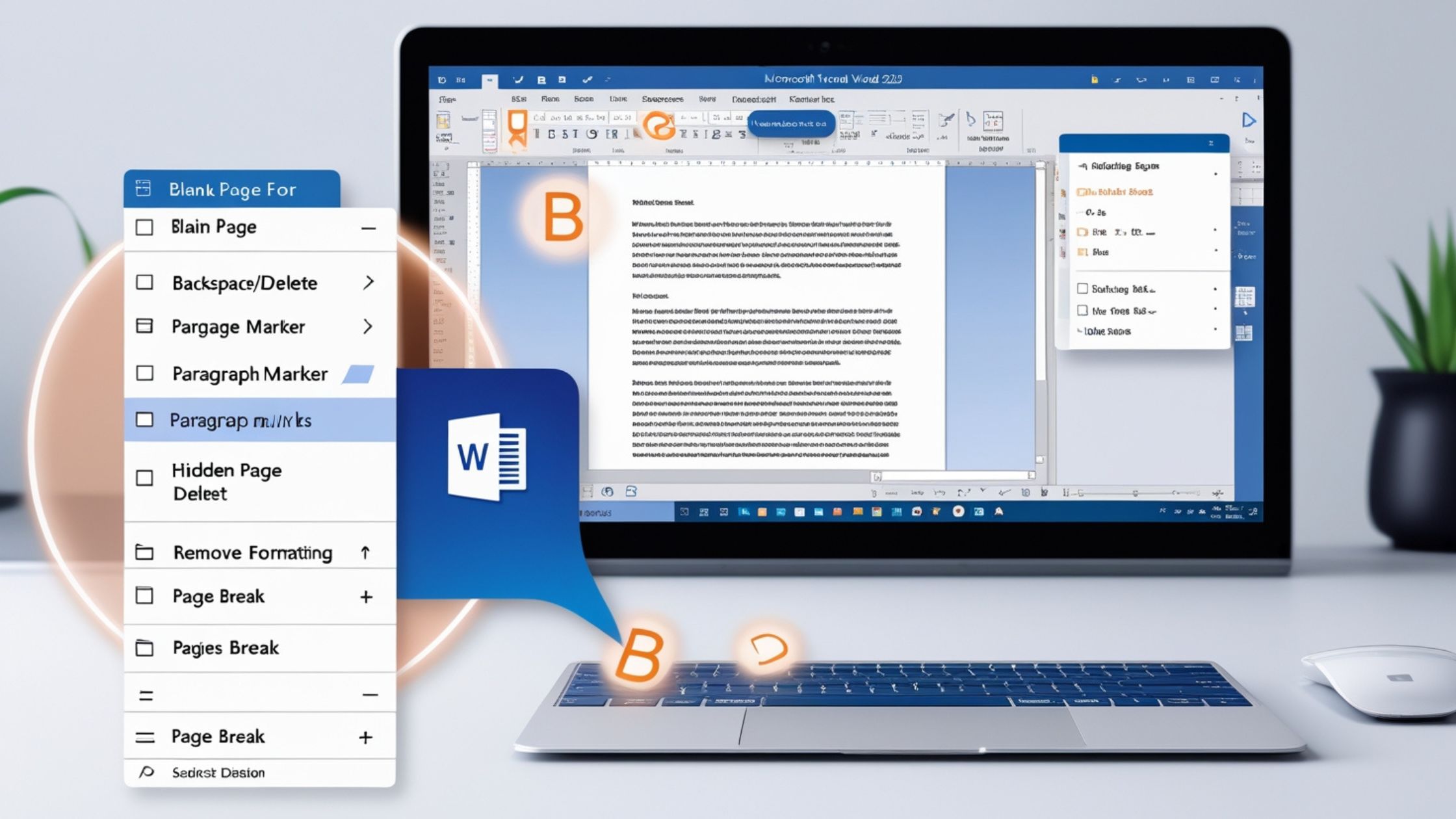Image resolution: width=1456 pixels, height=819 pixels.
Task: Enable the first checkbox in the right panel
Action: [1082, 289]
